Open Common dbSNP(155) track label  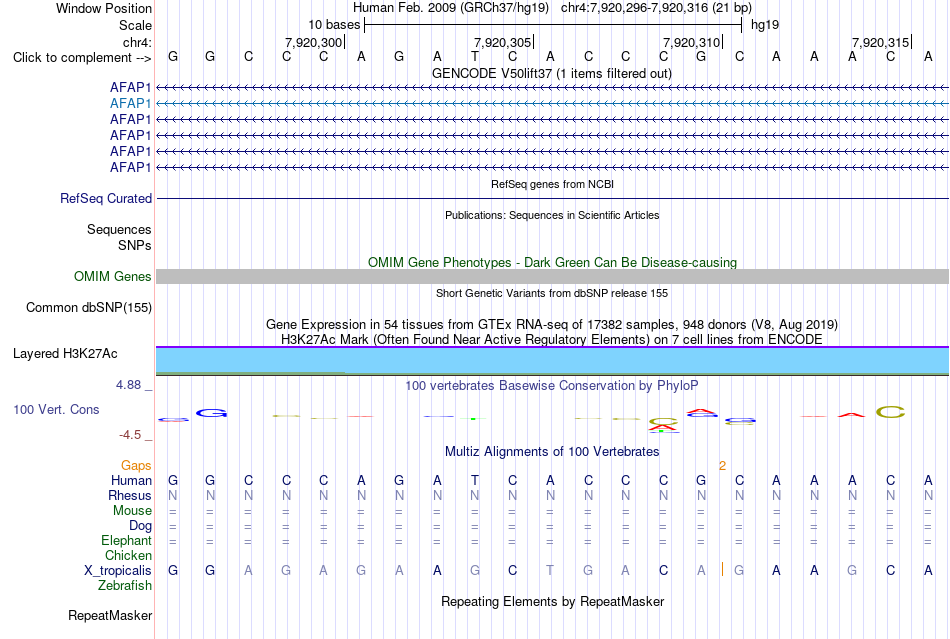point(89,308)
